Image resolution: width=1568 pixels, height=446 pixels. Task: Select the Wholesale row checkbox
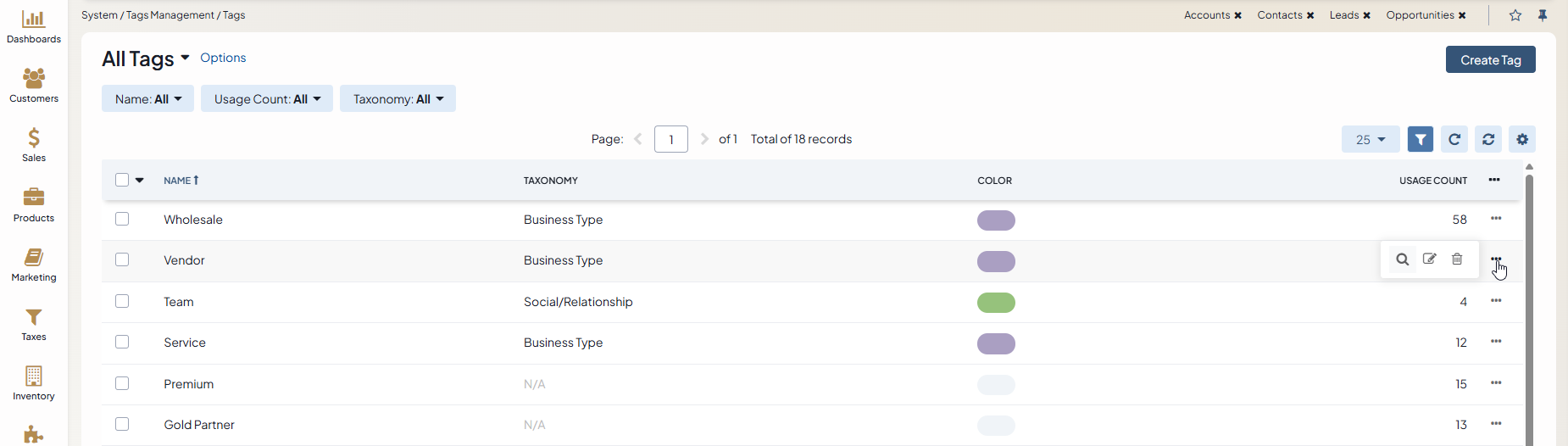click(x=122, y=219)
